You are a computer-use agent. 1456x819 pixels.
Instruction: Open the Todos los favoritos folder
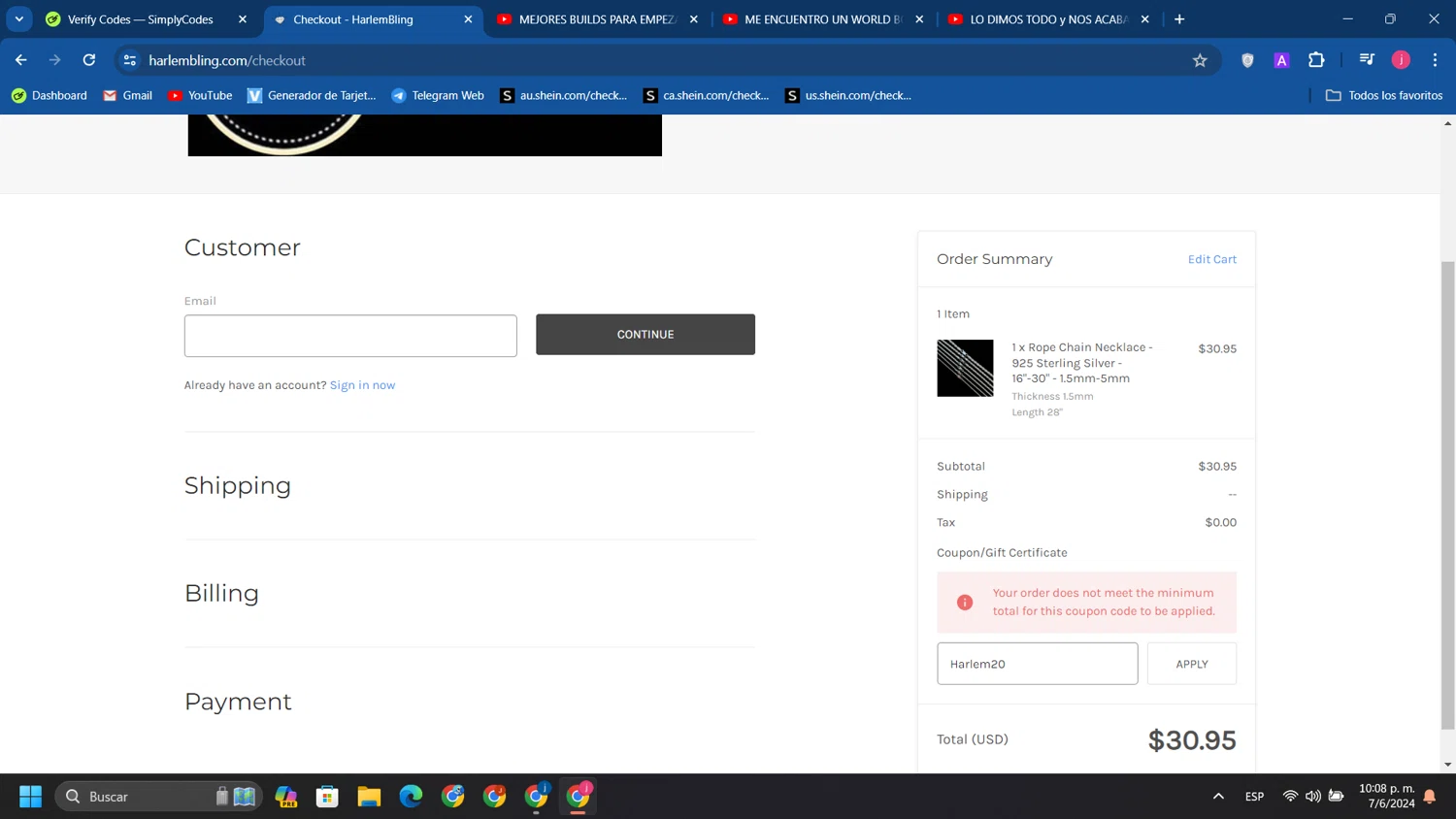1384,95
